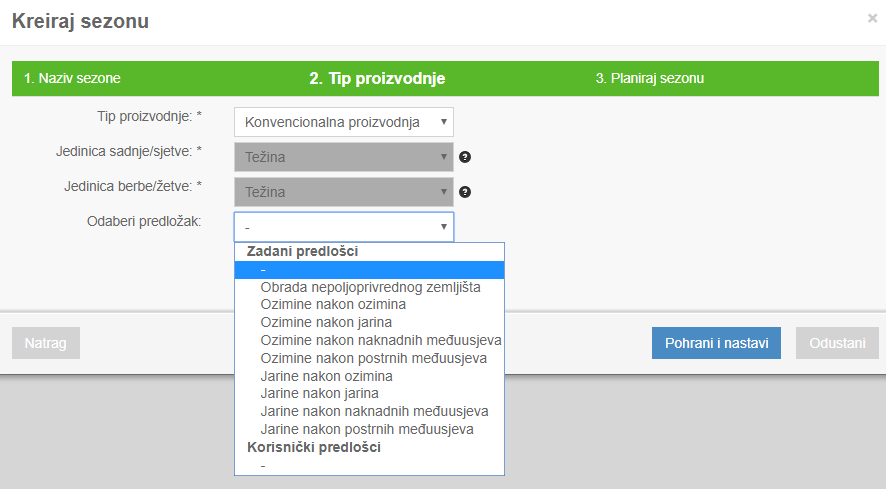Click the Natrag button
The width and height of the screenshot is (886, 489).
[x=46, y=343]
